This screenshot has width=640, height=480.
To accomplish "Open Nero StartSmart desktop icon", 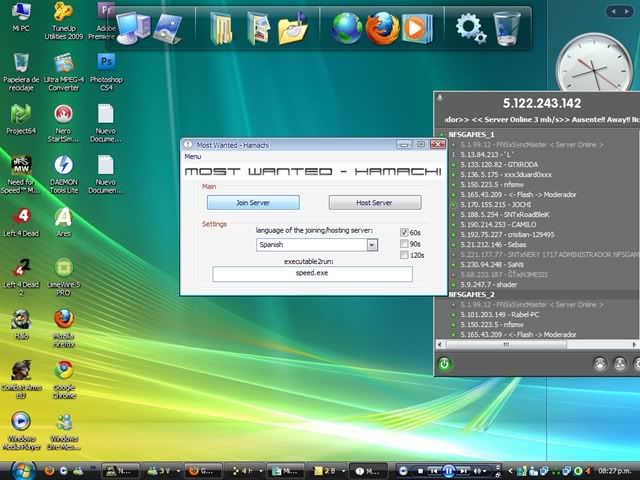I will coord(64,123).
